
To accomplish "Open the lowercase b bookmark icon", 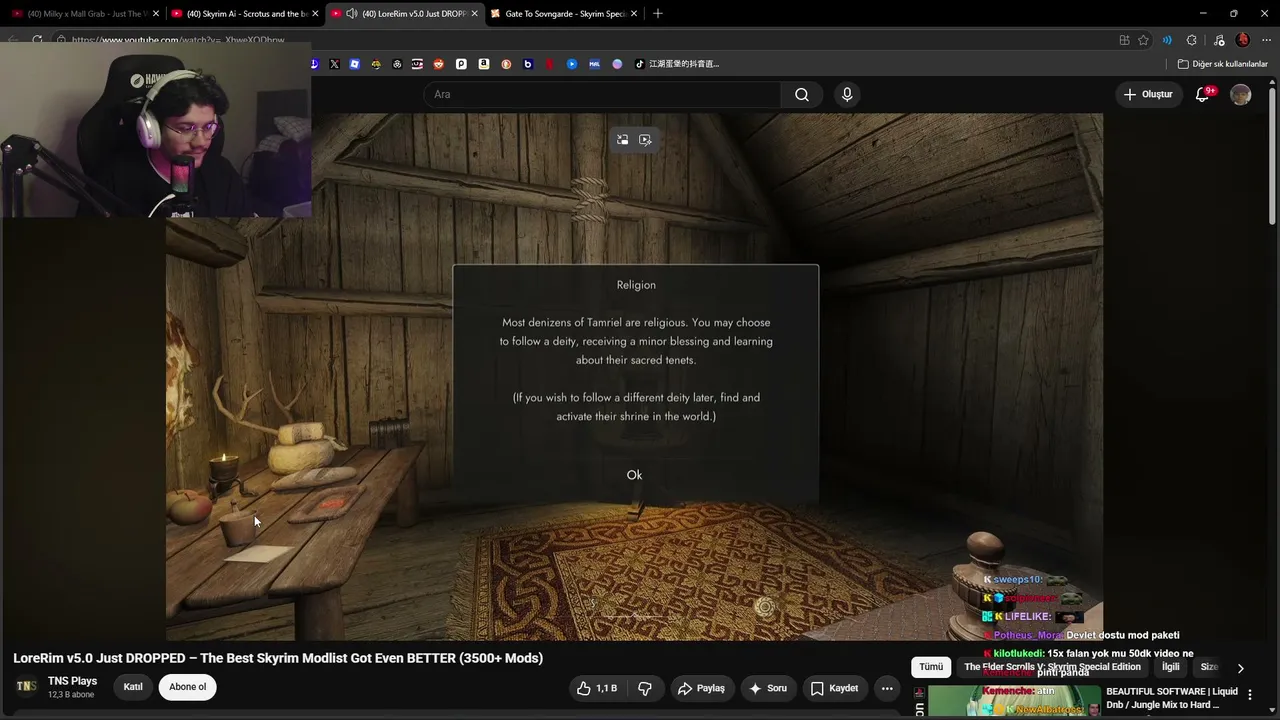I will point(528,64).
